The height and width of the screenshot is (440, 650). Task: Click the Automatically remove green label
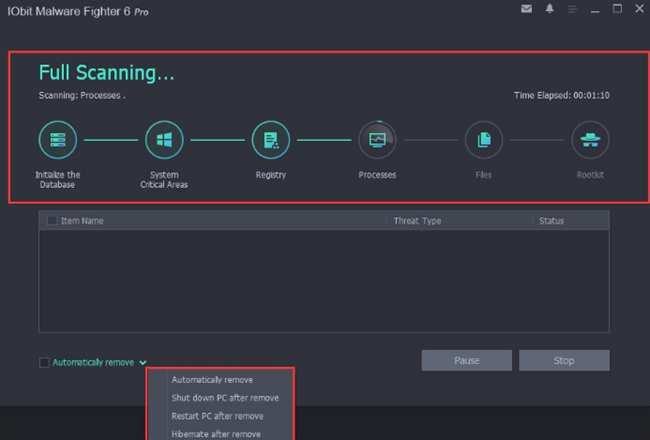click(93, 362)
